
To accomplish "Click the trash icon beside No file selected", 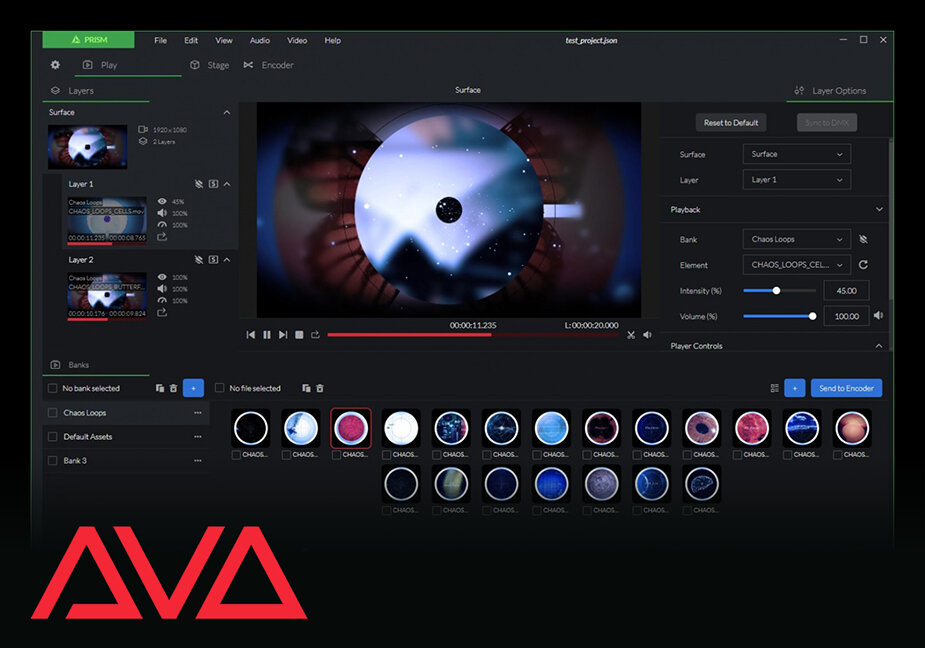I will 319,388.
